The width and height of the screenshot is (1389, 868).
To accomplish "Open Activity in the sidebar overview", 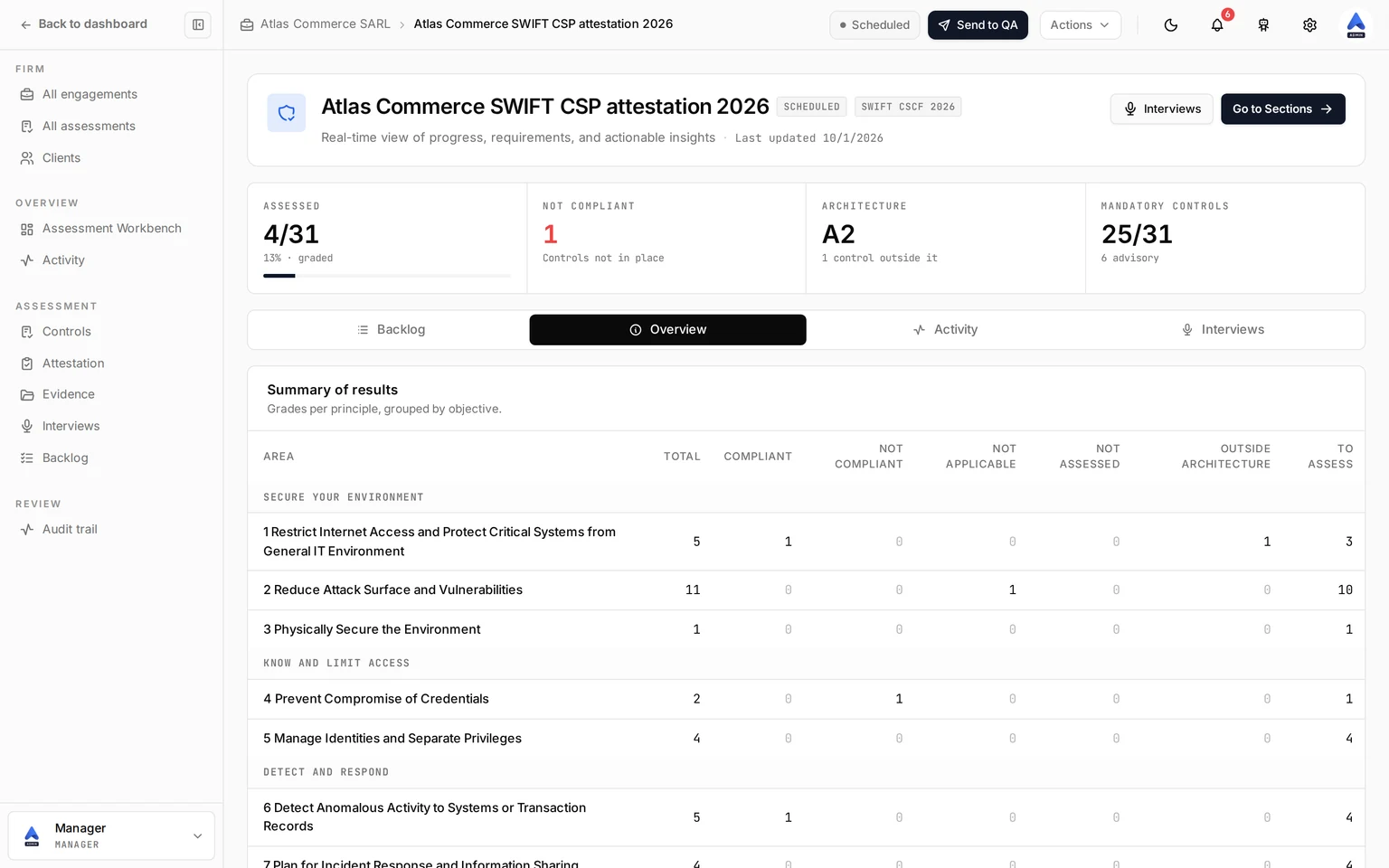I will 63,260.
